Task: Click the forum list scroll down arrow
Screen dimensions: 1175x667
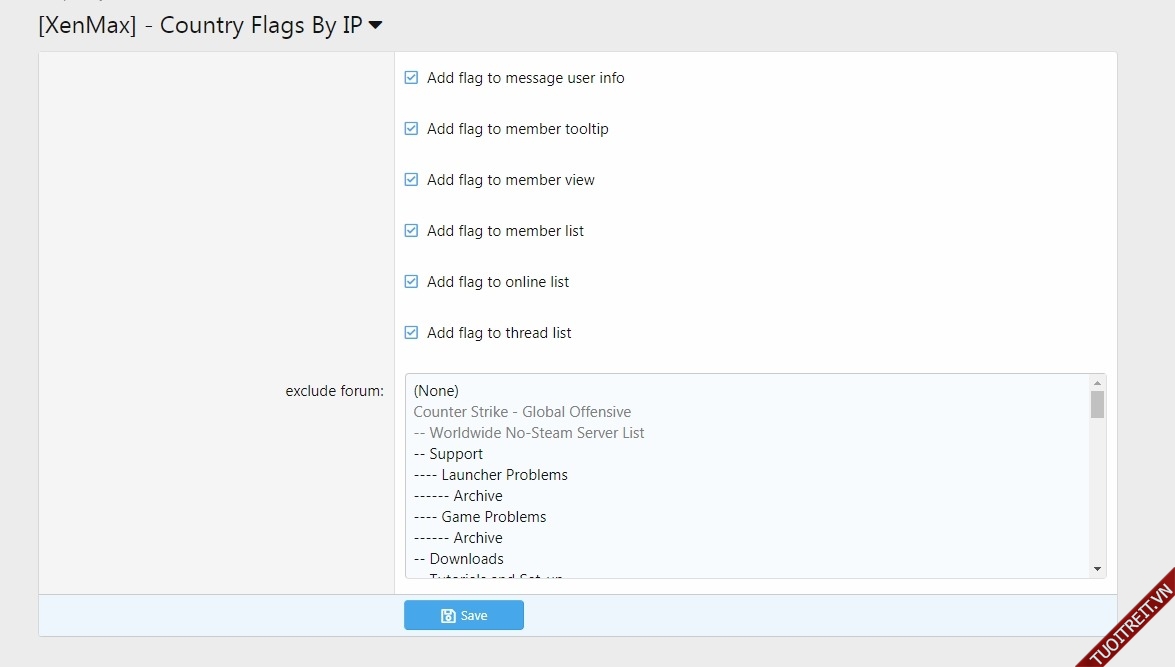Action: (x=1098, y=569)
